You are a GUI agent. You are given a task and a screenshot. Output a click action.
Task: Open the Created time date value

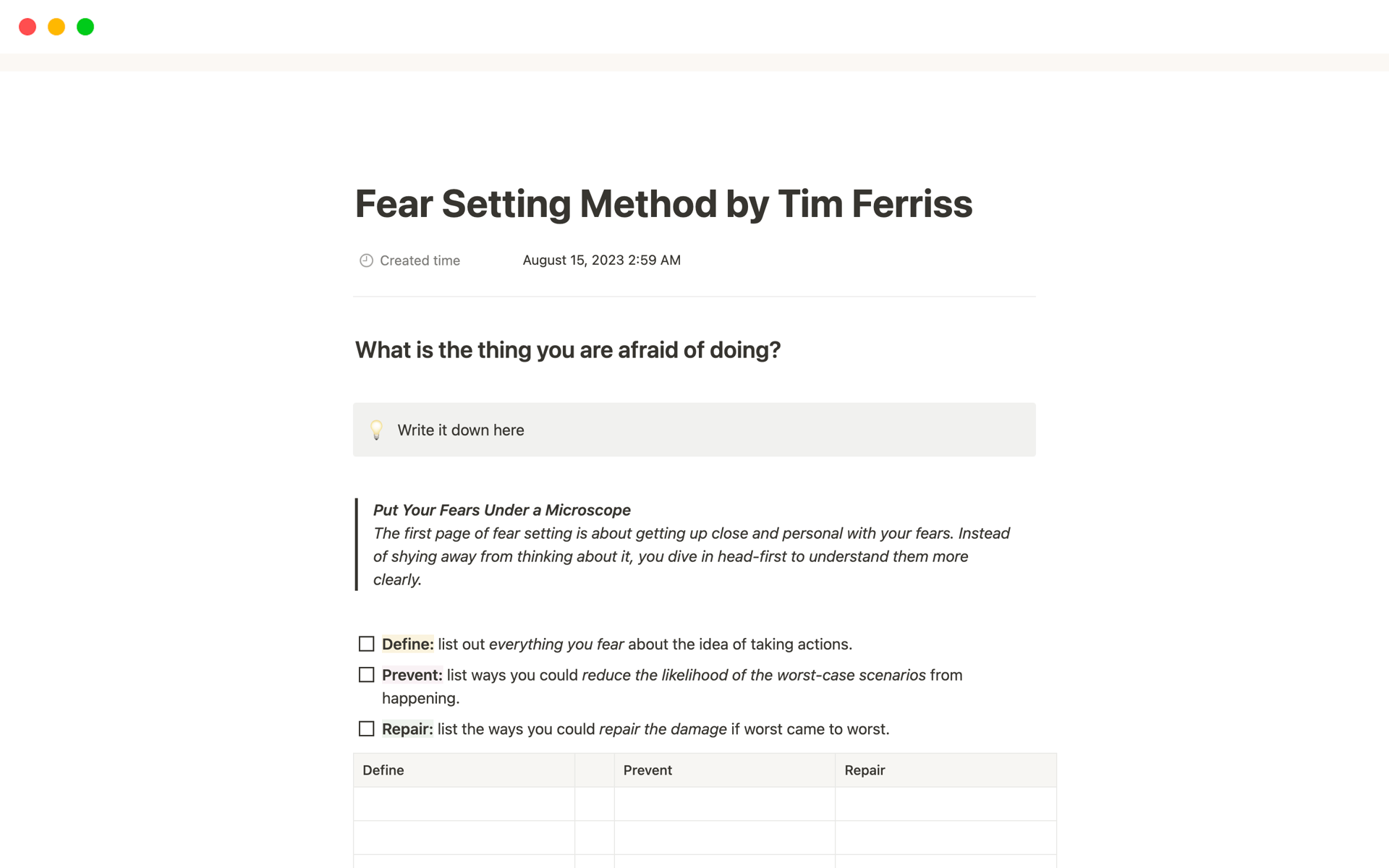[x=601, y=260]
